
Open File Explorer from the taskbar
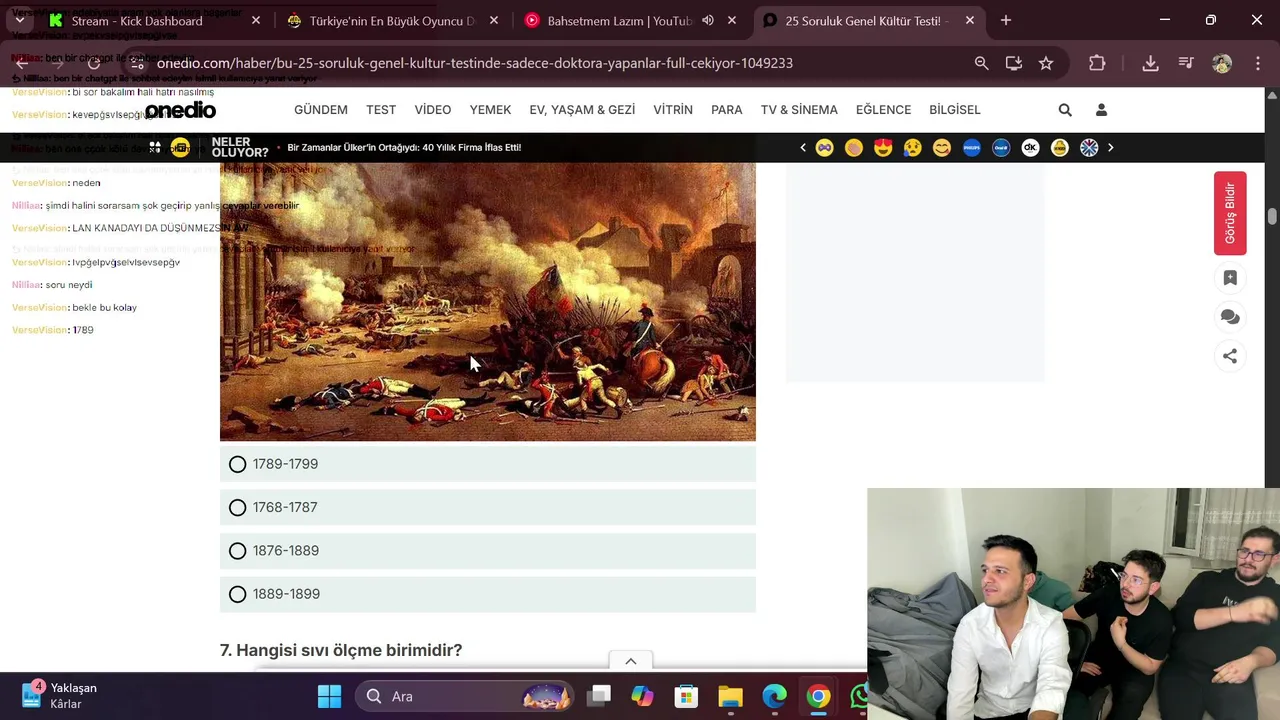pos(730,697)
